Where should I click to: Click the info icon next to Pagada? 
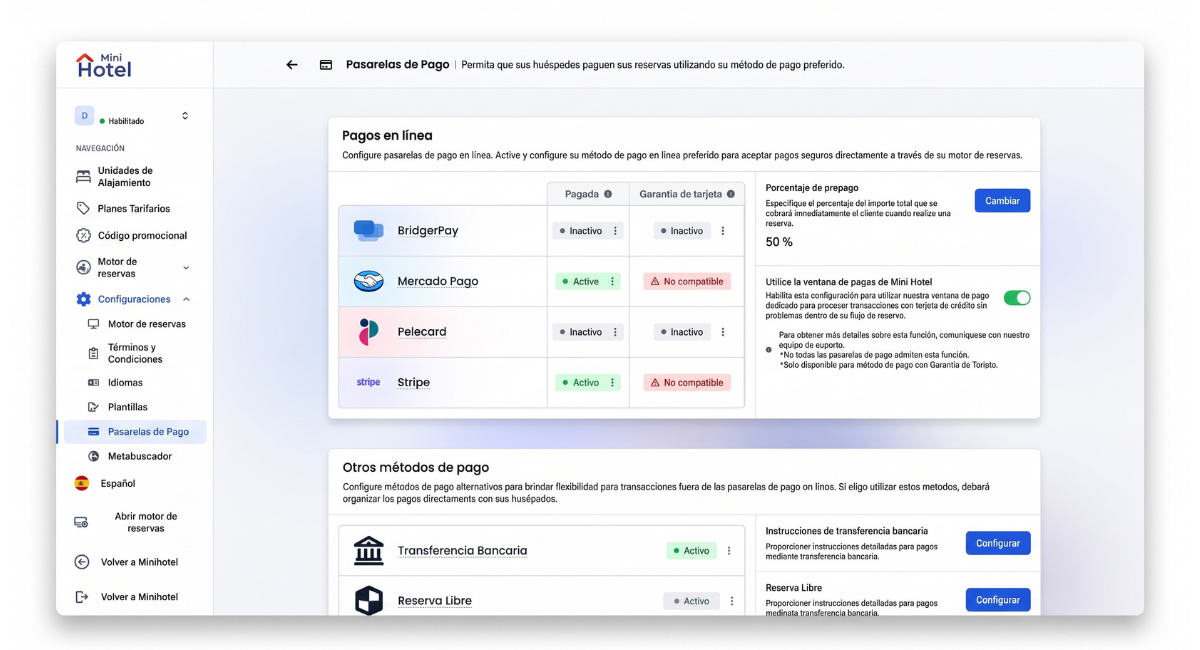point(608,194)
